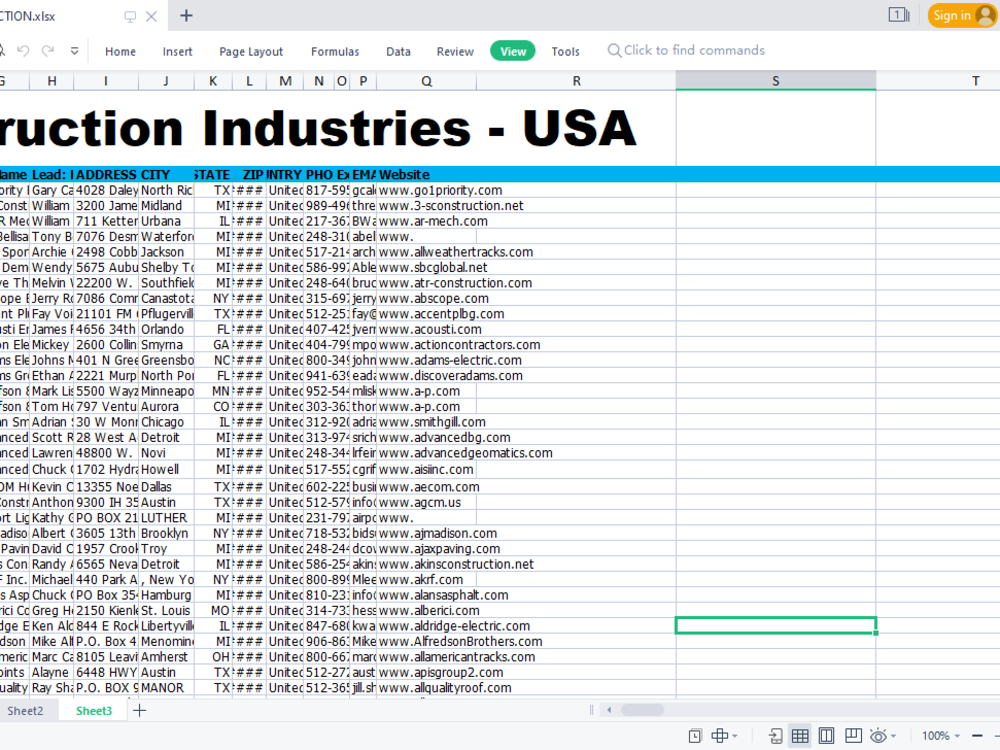Click the monitor icon on the file tab
The height and width of the screenshot is (750, 1000).
coord(130,17)
